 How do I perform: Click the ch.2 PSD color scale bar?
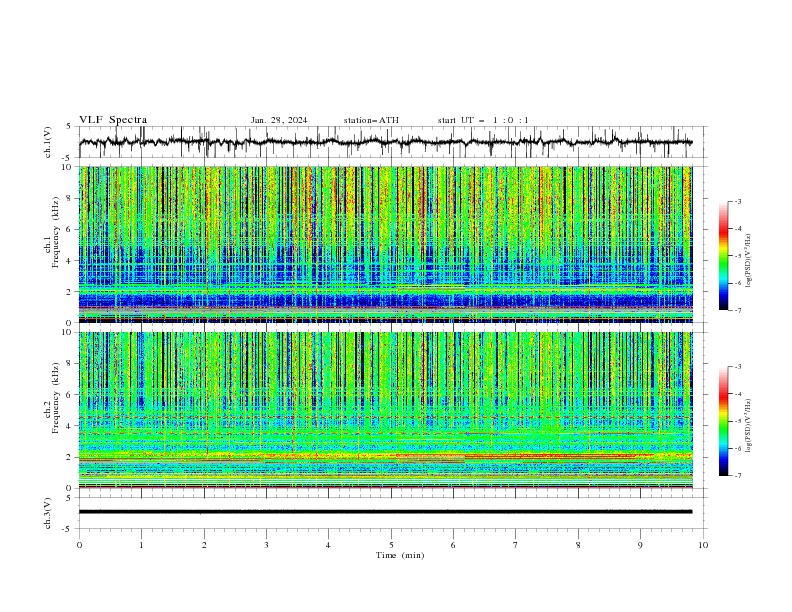click(x=723, y=421)
